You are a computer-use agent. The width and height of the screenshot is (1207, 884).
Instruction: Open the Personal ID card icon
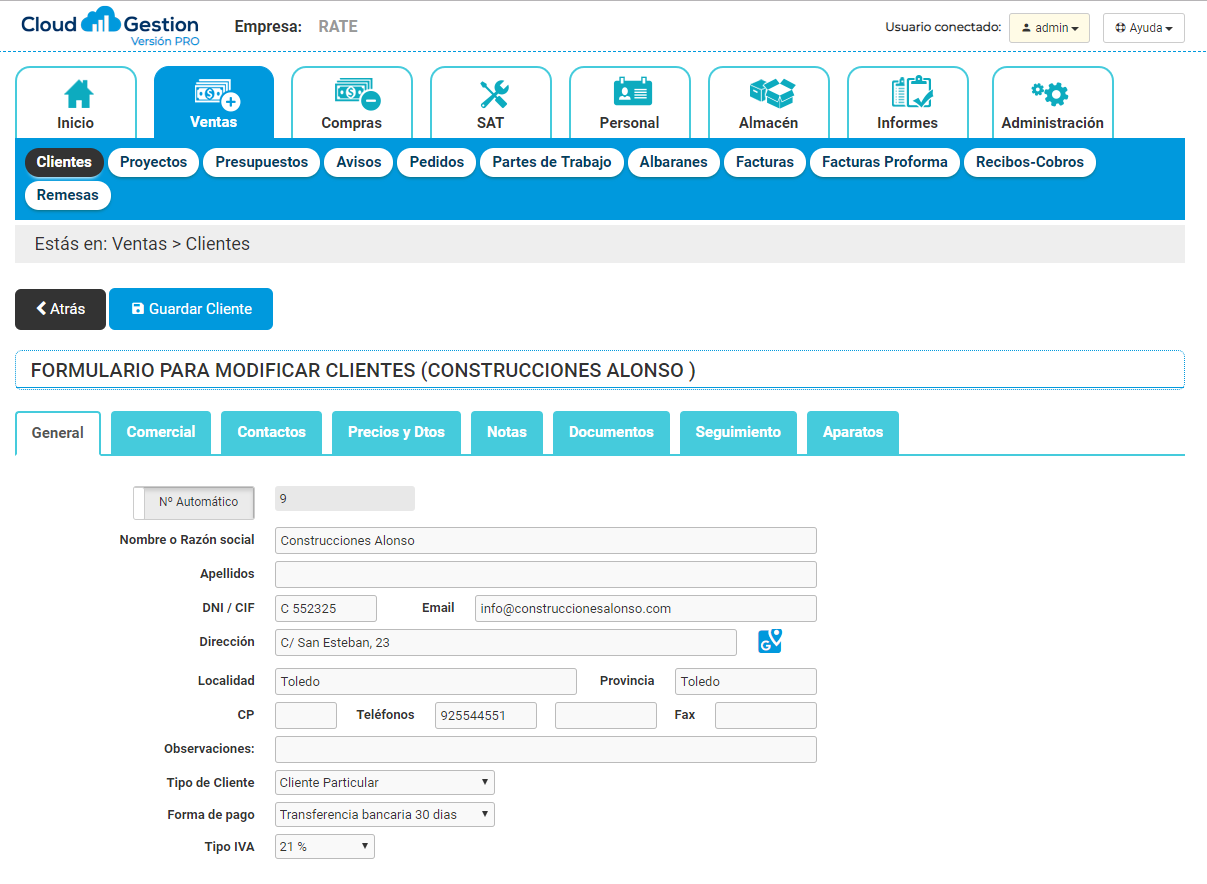632,92
